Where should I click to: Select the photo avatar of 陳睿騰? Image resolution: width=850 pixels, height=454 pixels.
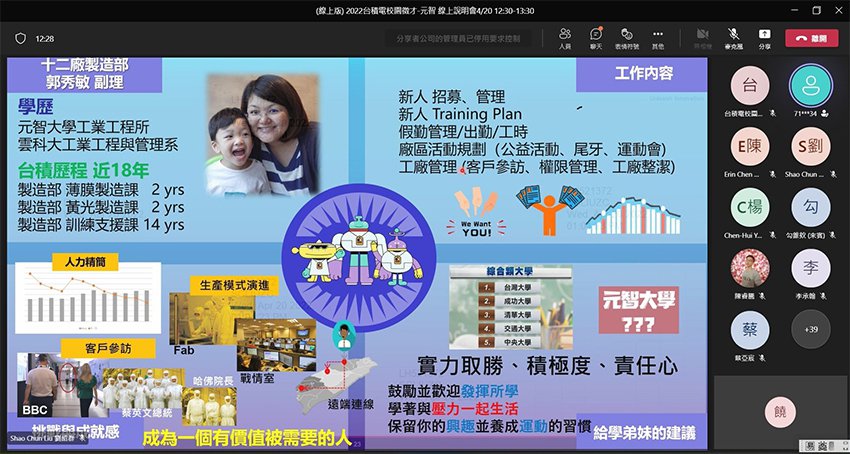[750, 268]
